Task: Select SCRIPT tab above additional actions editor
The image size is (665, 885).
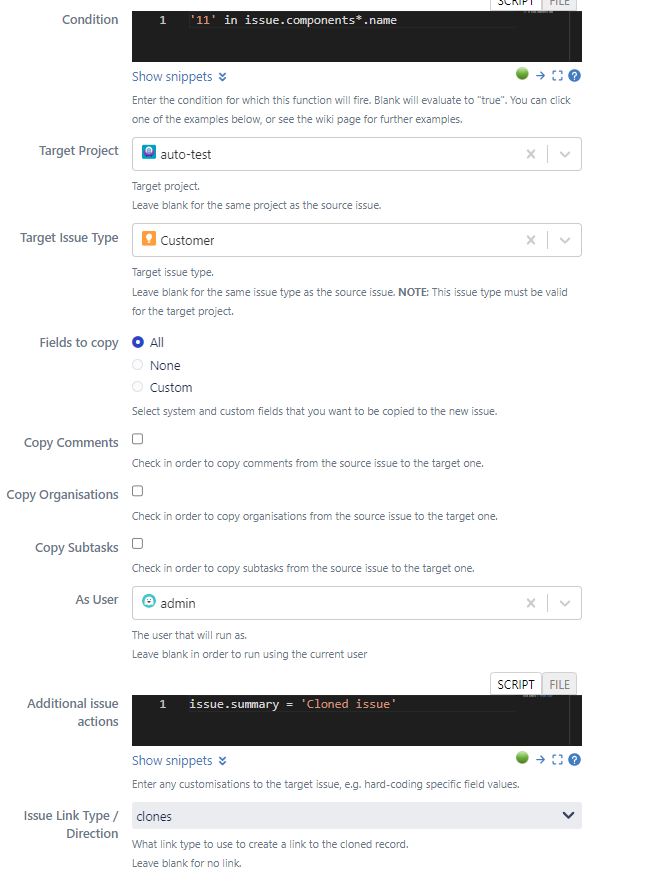Action: coord(515,684)
